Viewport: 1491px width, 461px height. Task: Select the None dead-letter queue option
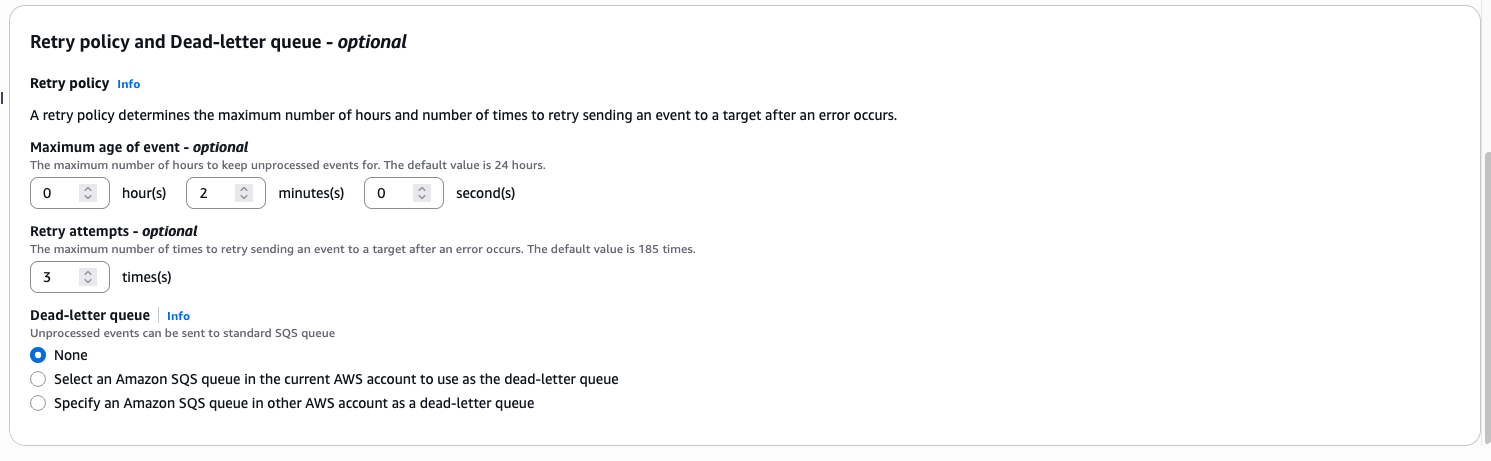pos(38,355)
